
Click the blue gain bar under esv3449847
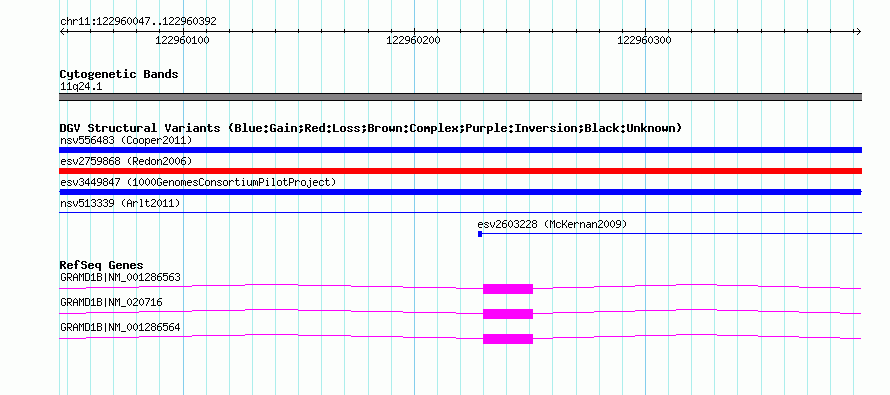(x=460, y=192)
